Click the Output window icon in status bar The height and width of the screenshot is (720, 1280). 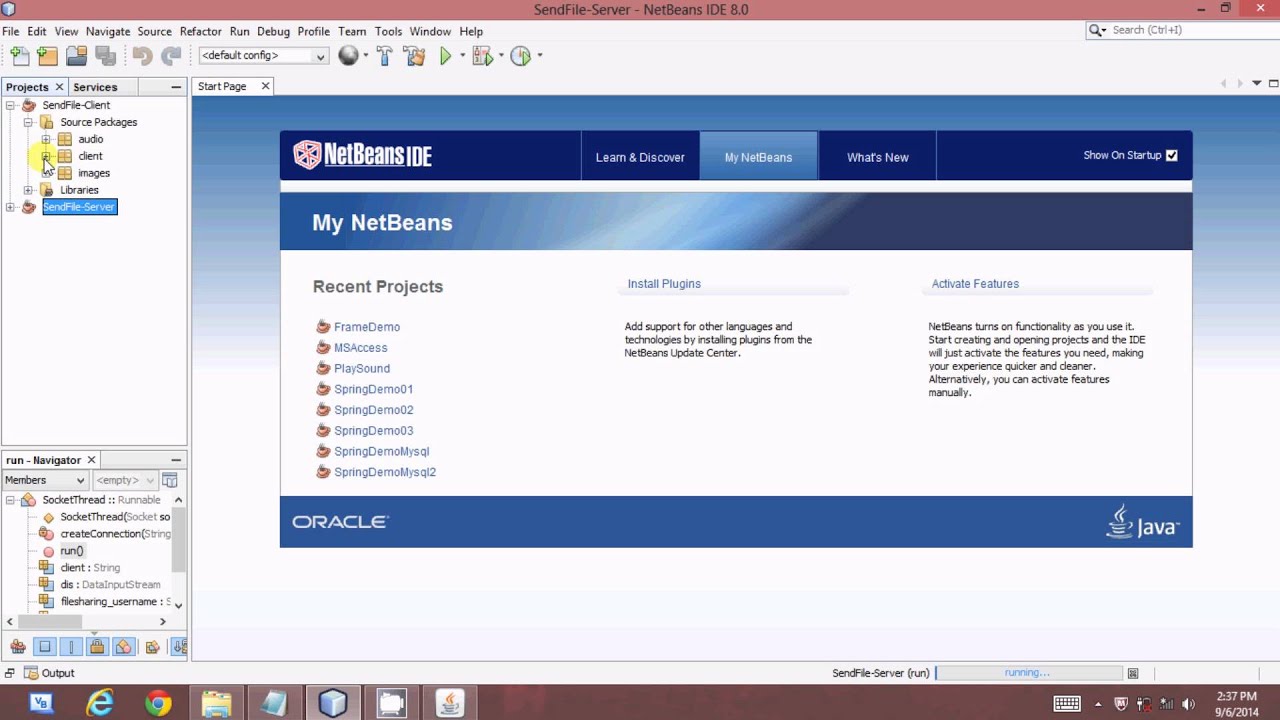[31, 673]
